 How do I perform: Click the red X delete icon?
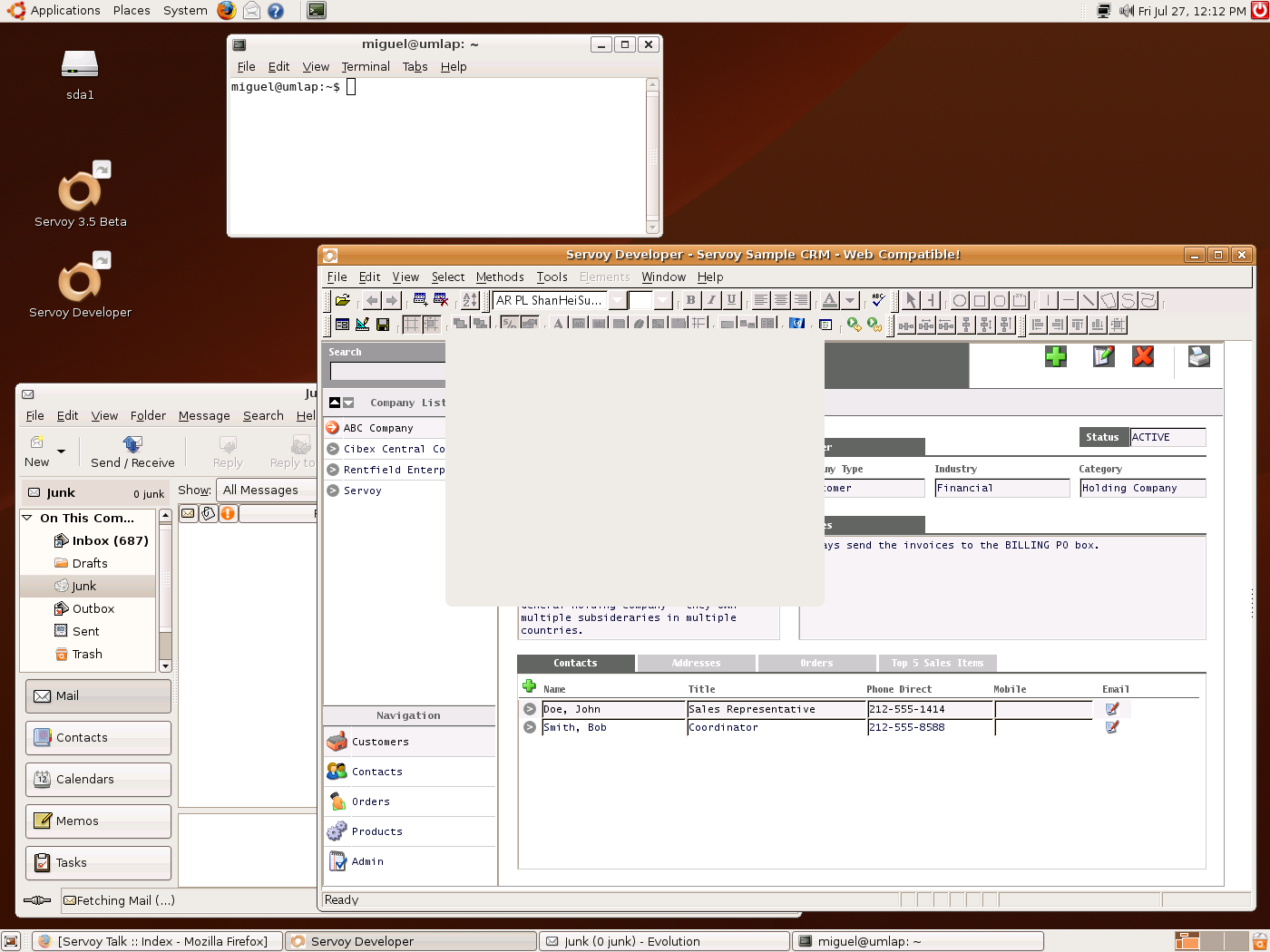click(x=1143, y=356)
